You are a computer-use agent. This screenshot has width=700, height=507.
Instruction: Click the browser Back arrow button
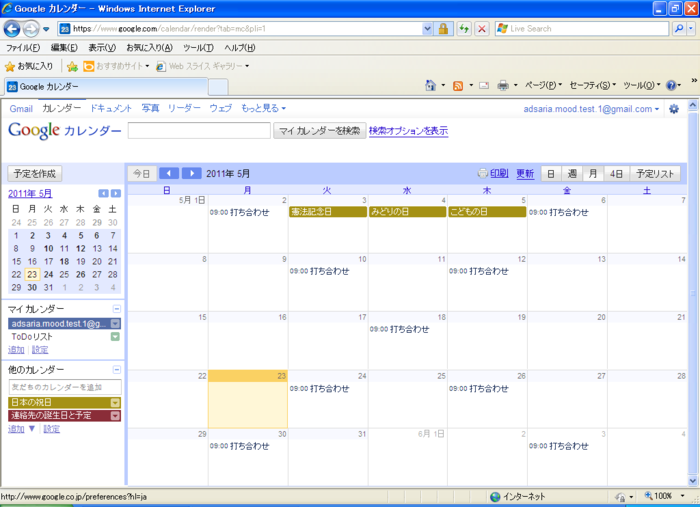12,29
